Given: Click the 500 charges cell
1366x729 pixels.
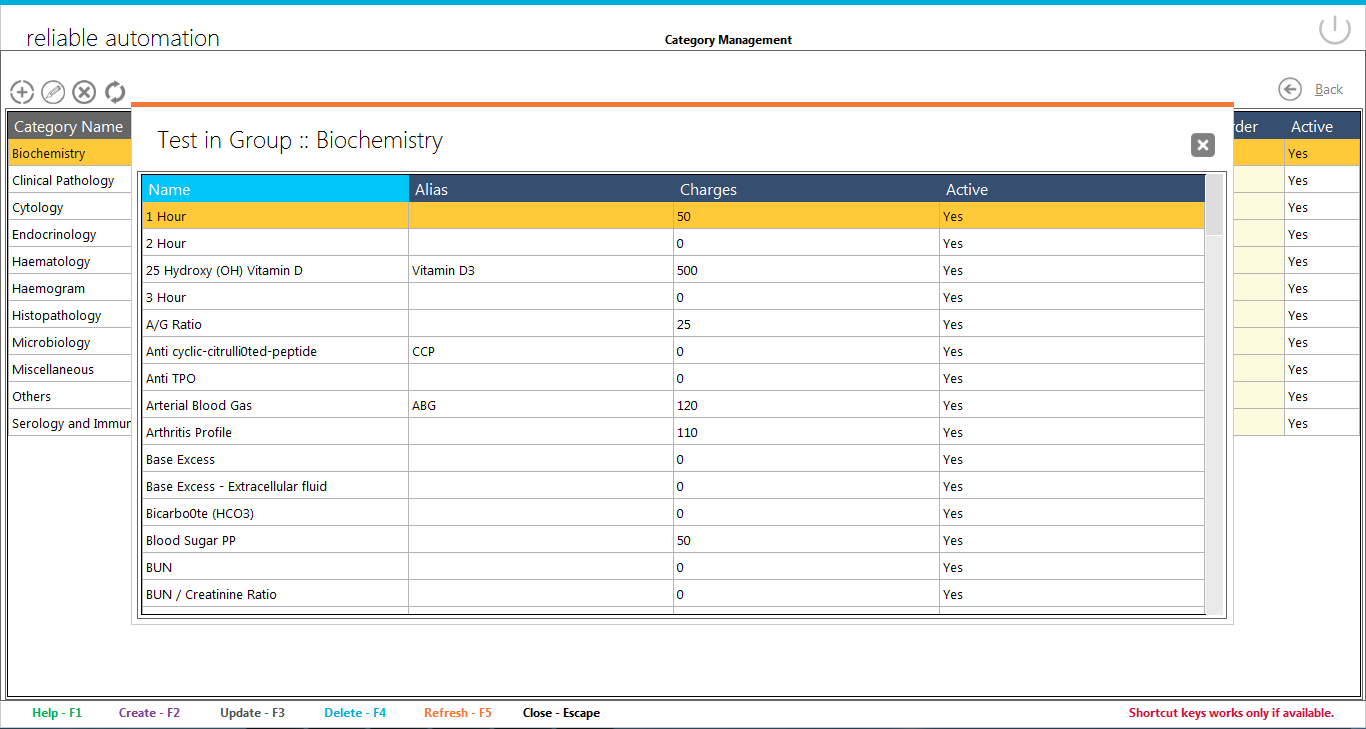Looking at the screenshot, I should click(x=806, y=270).
